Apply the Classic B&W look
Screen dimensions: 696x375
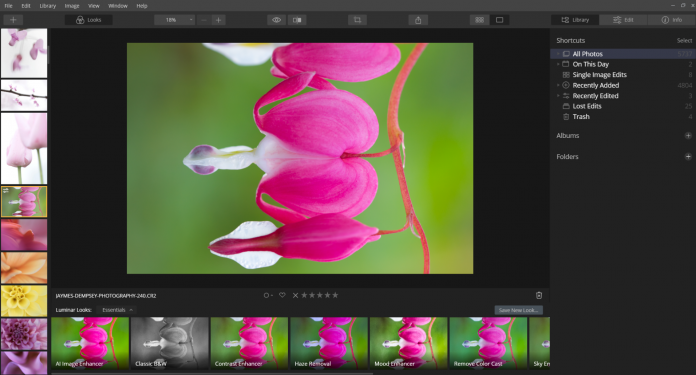[170, 343]
